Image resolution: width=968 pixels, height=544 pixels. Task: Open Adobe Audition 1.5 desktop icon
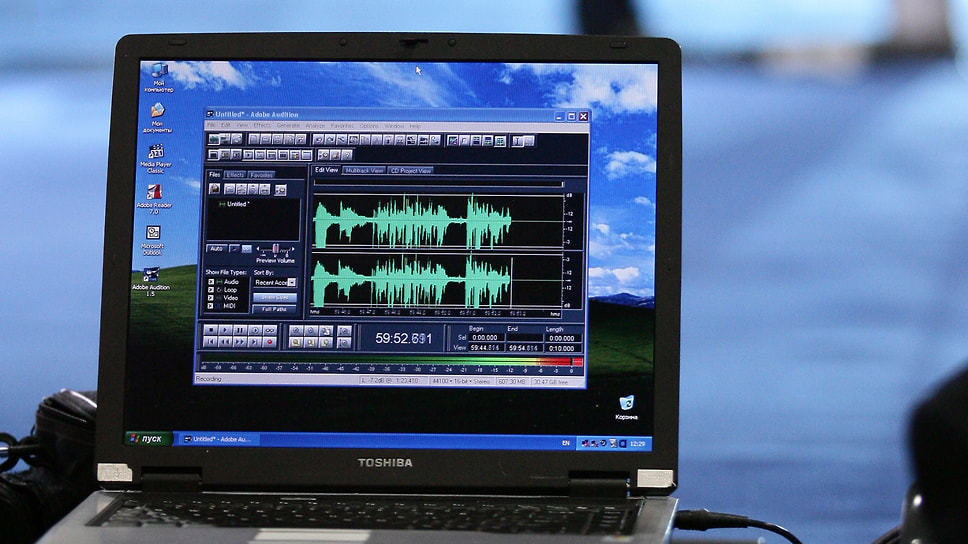151,282
